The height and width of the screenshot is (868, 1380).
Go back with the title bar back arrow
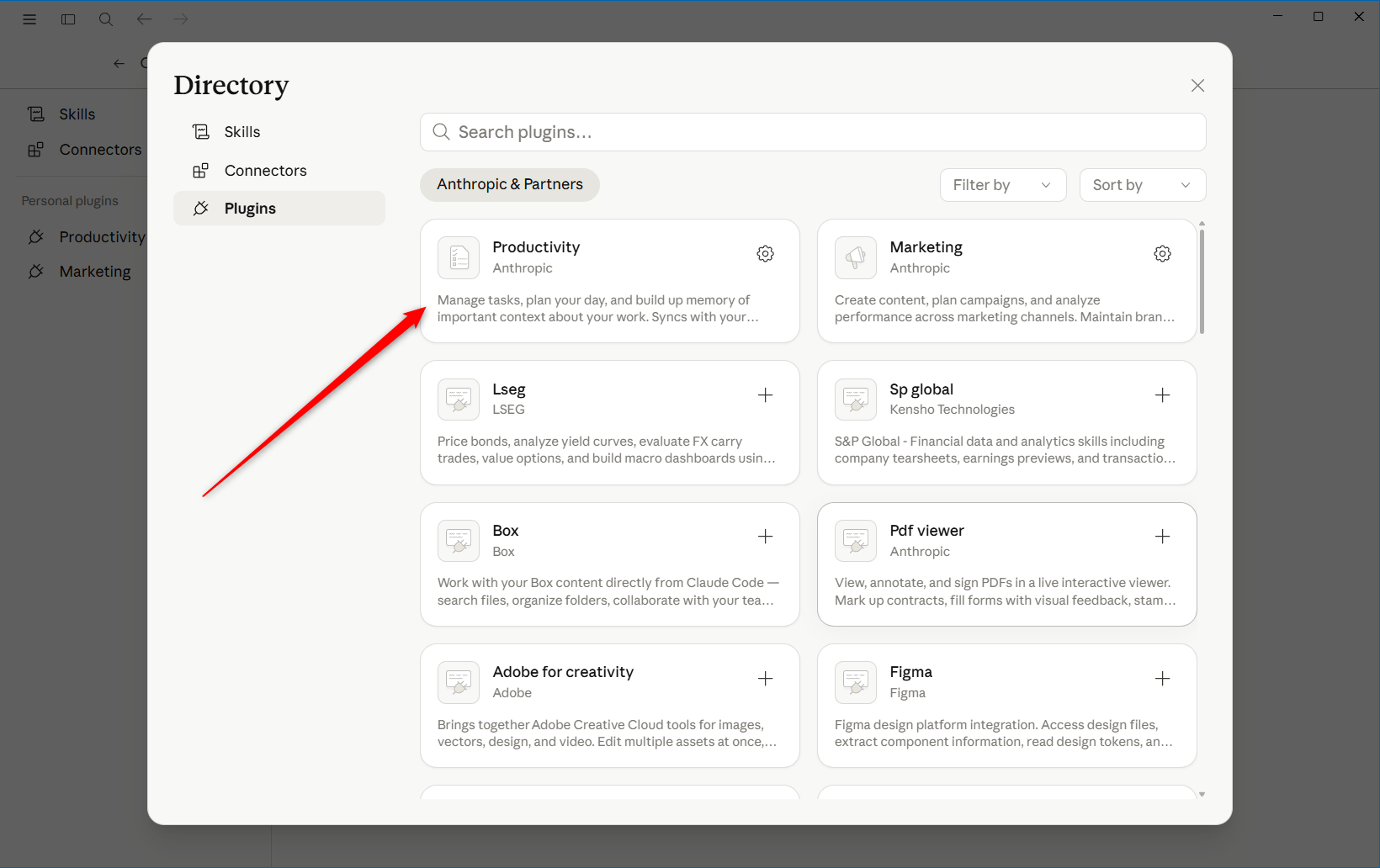coord(144,19)
